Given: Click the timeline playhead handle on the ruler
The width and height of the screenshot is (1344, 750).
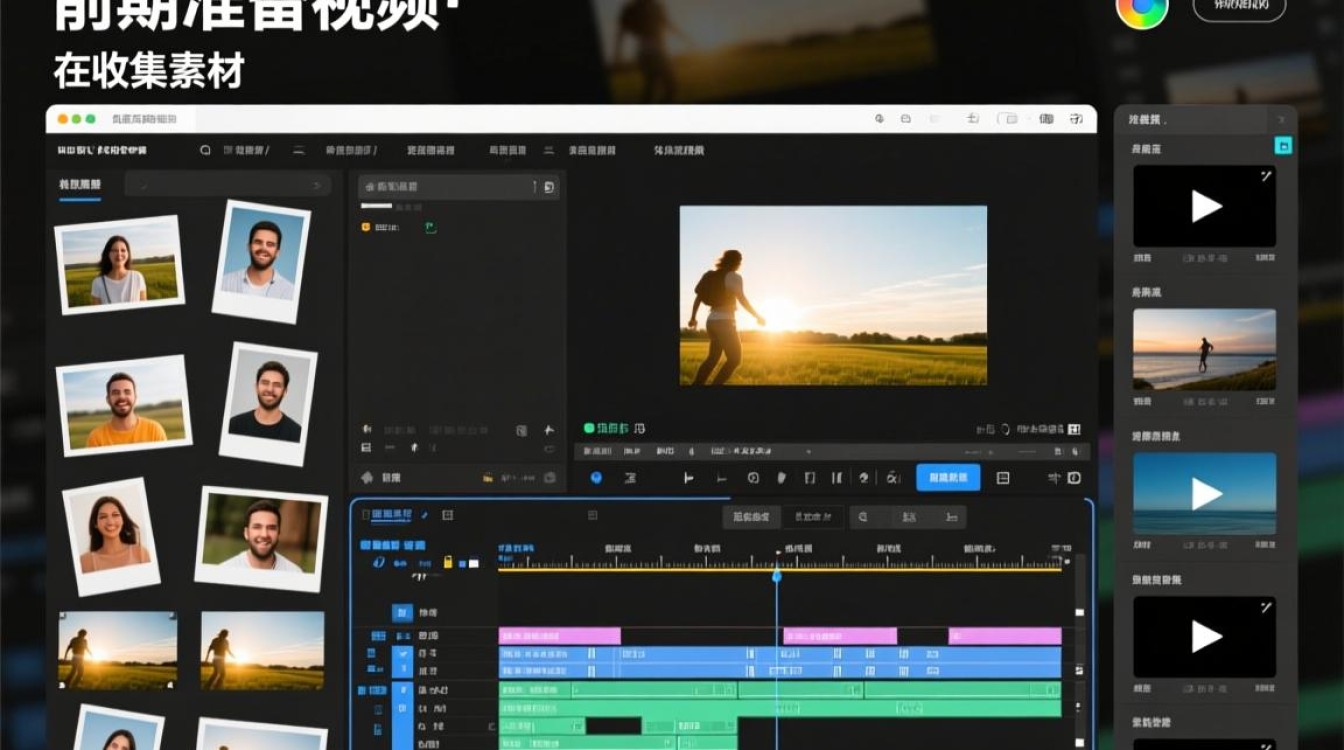Looking at the screenshot, I should coord(776,575).
